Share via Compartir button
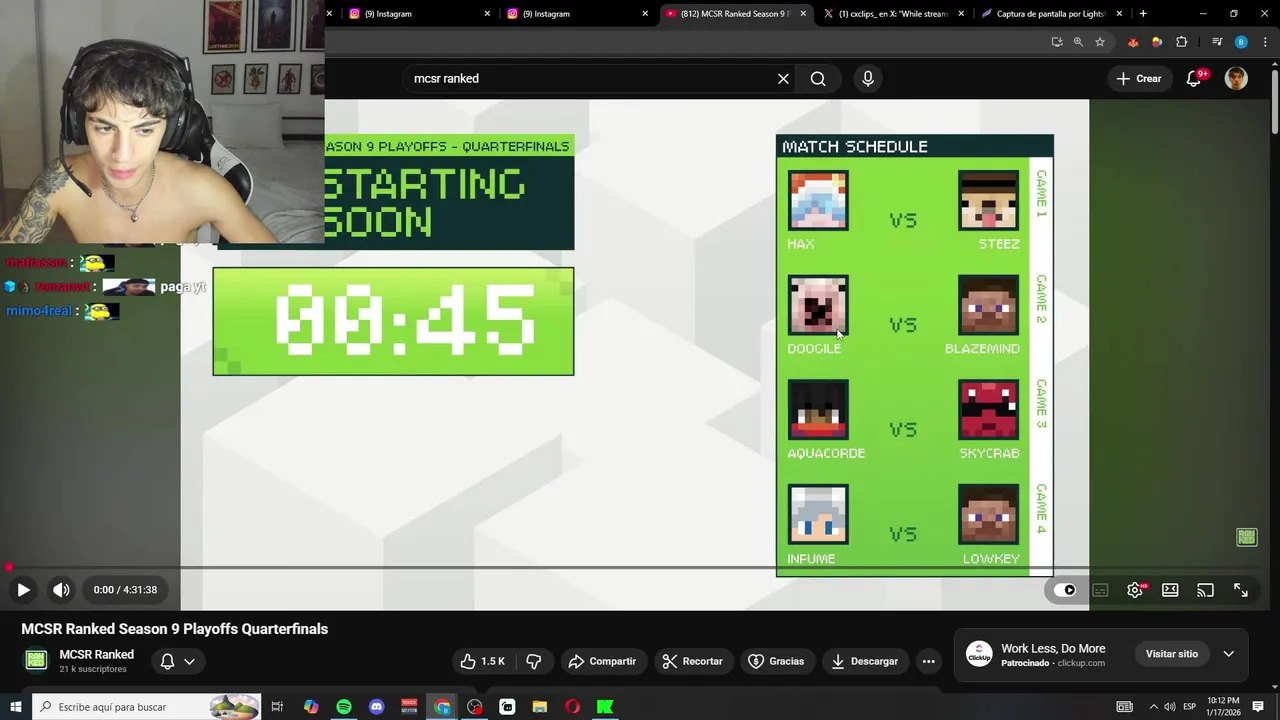This screenshot has height=720, width=1280. point(602,661)
